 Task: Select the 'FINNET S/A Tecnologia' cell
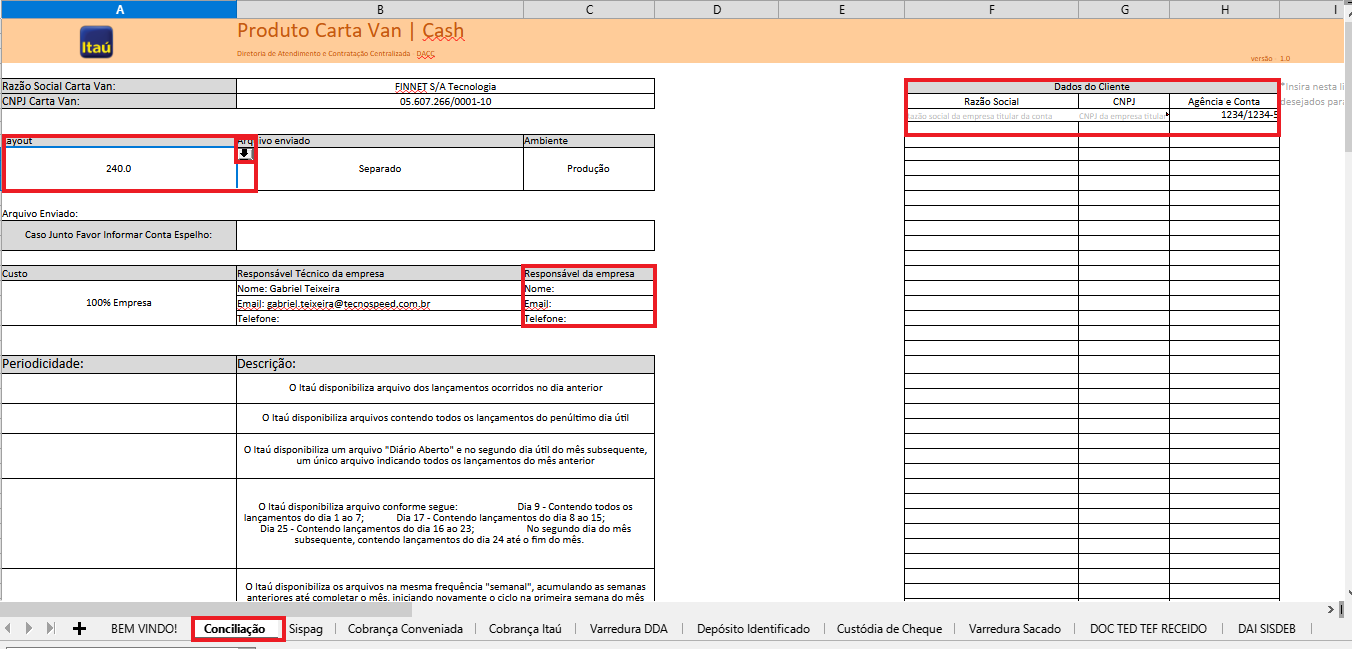click(x=446, y=86)
